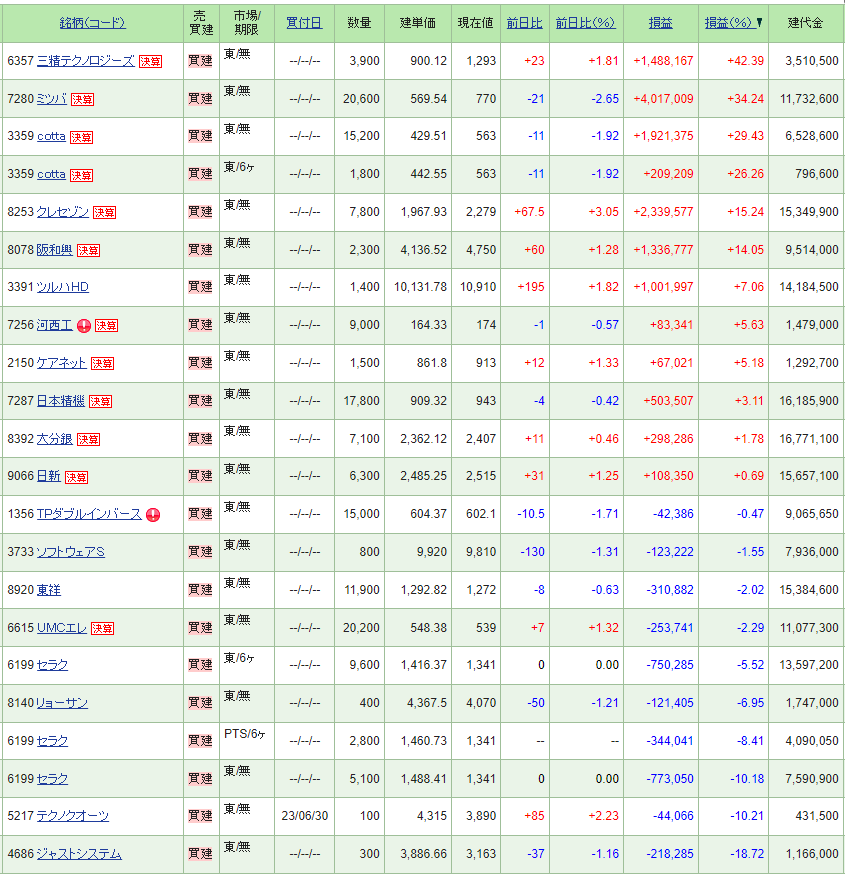This screenshot has width=845, height=886.
Task: Open the ジャストシステム stock link
Action: (x=79, y=854)
